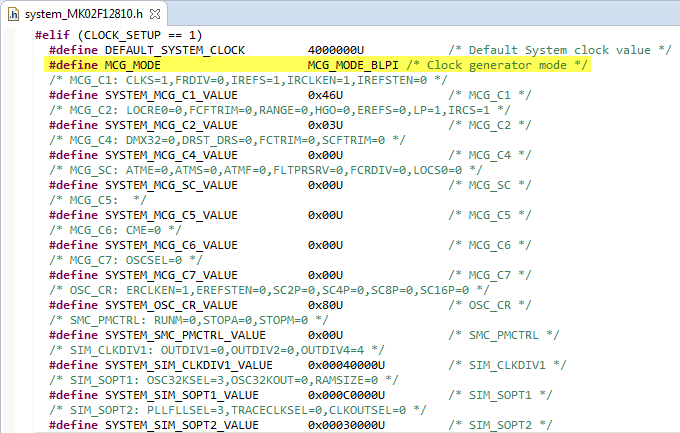Click DEFAULT_SYSTEM_CLOCK identifier

point(175,50)
